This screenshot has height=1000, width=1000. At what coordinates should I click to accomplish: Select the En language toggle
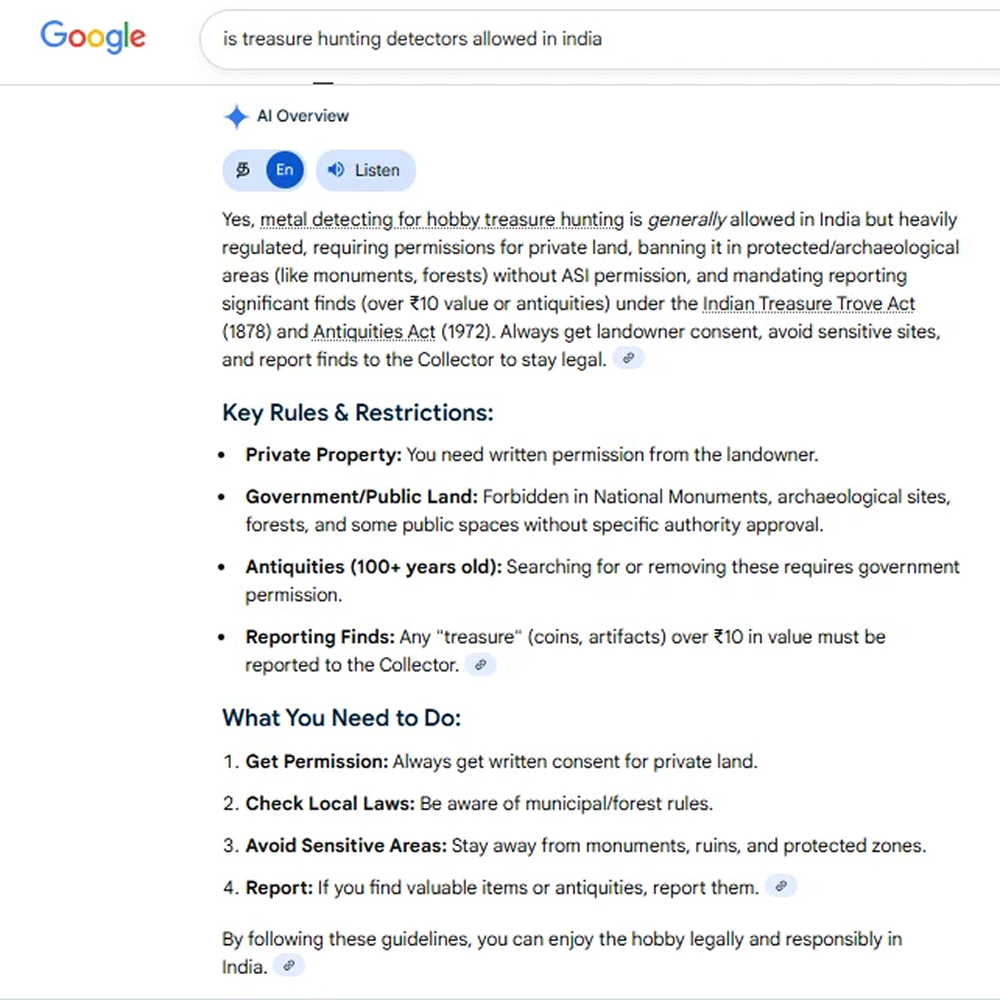pos(285,170)
